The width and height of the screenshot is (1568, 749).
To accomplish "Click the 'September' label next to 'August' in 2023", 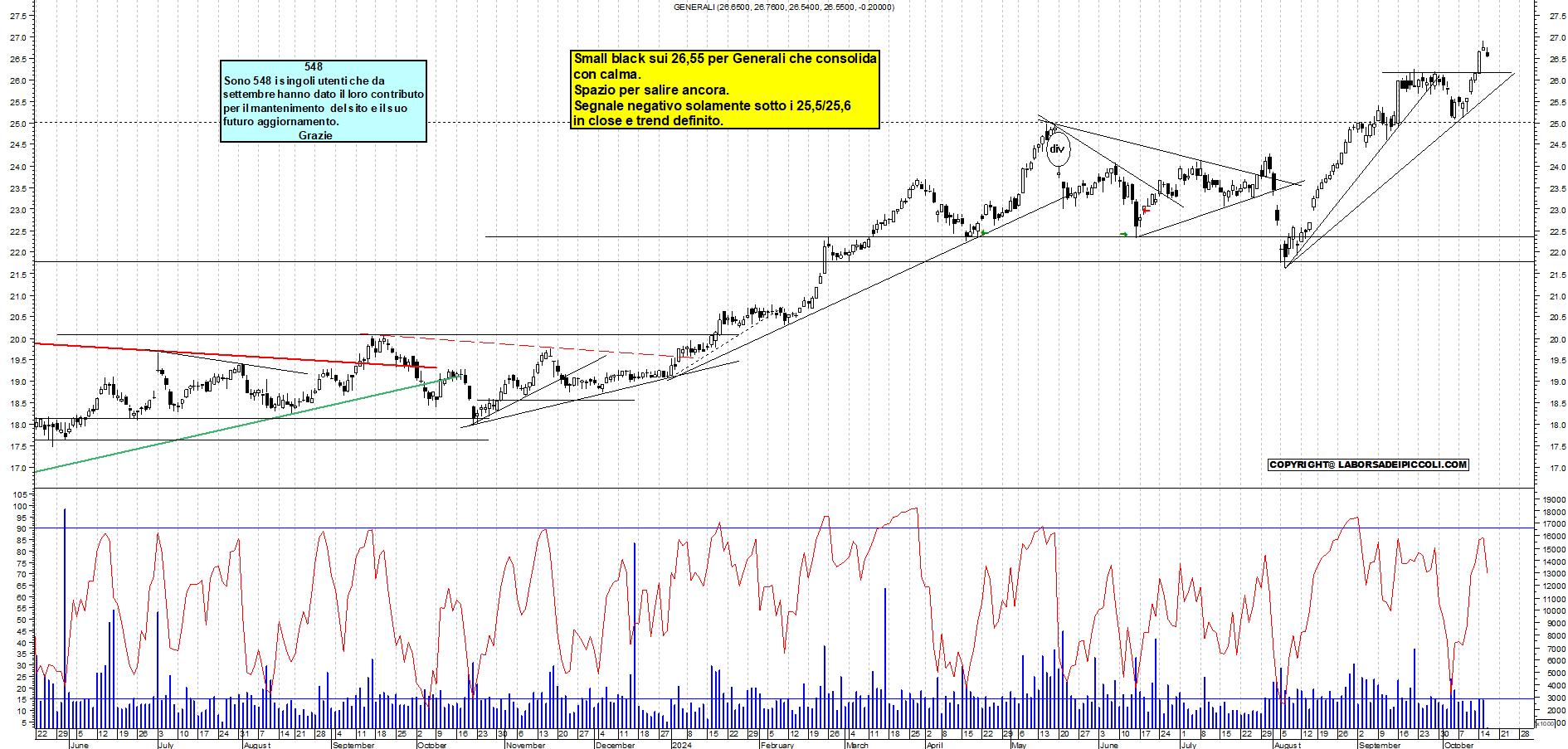I will tap(353, 745).
